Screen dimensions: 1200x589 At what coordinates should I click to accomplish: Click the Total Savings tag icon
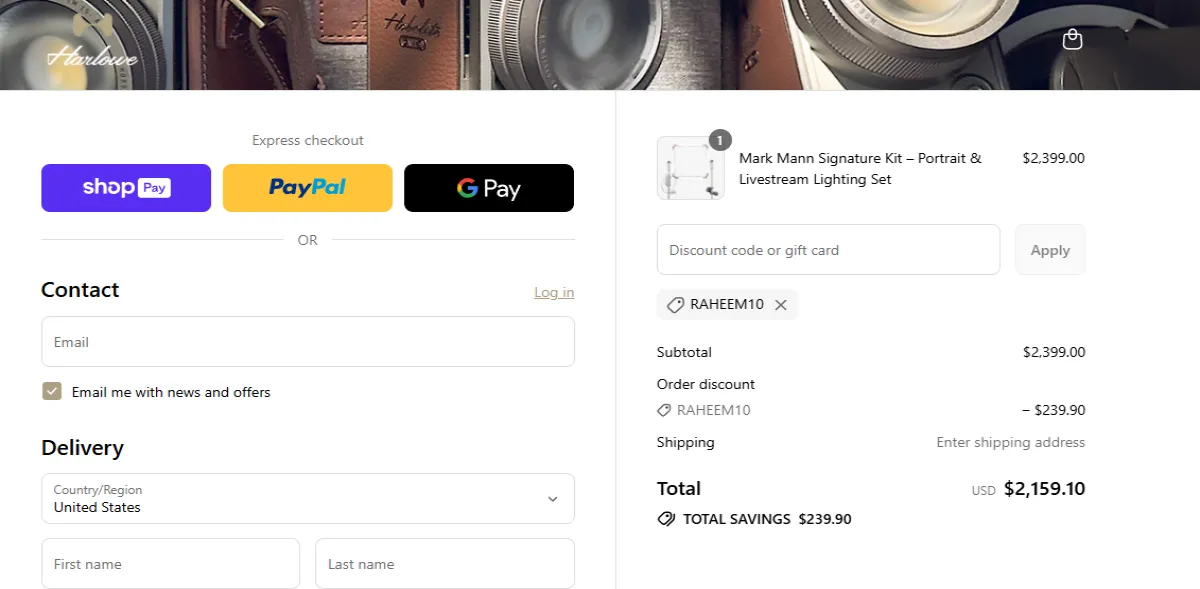pos(666,519)
